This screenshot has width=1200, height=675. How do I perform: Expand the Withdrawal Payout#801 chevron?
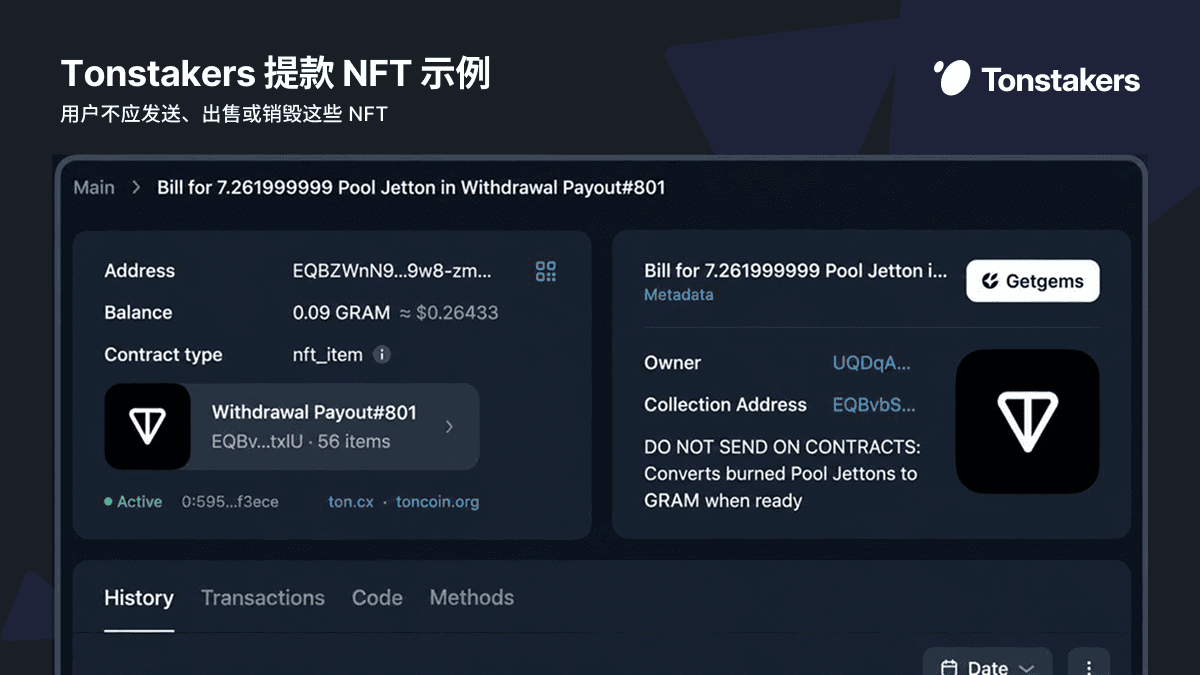[x=449, y=427]
